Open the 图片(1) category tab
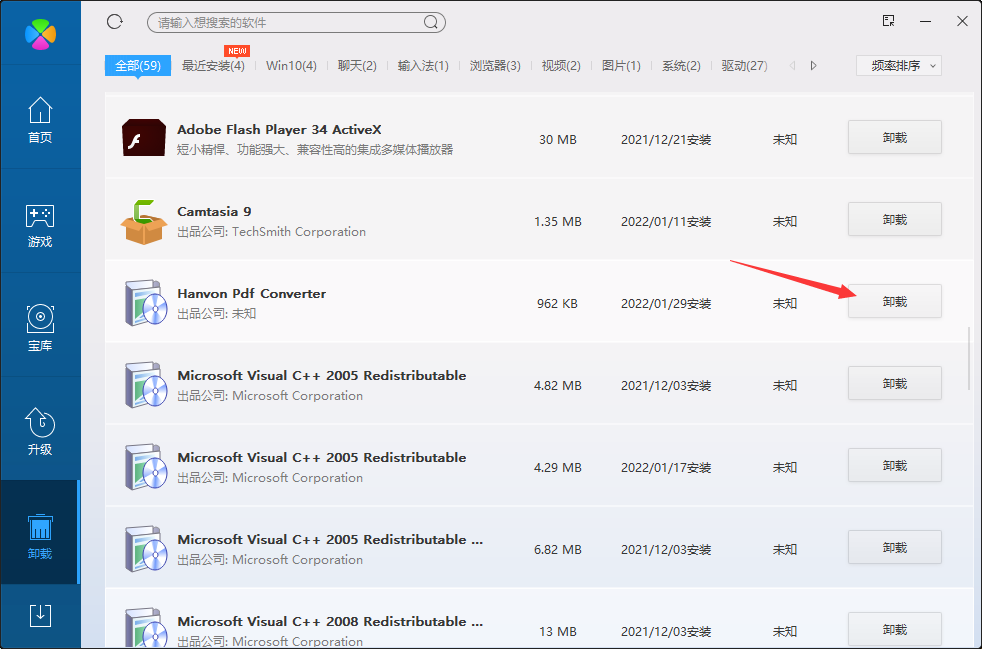982x649 pixels. [x=621, y=66]
